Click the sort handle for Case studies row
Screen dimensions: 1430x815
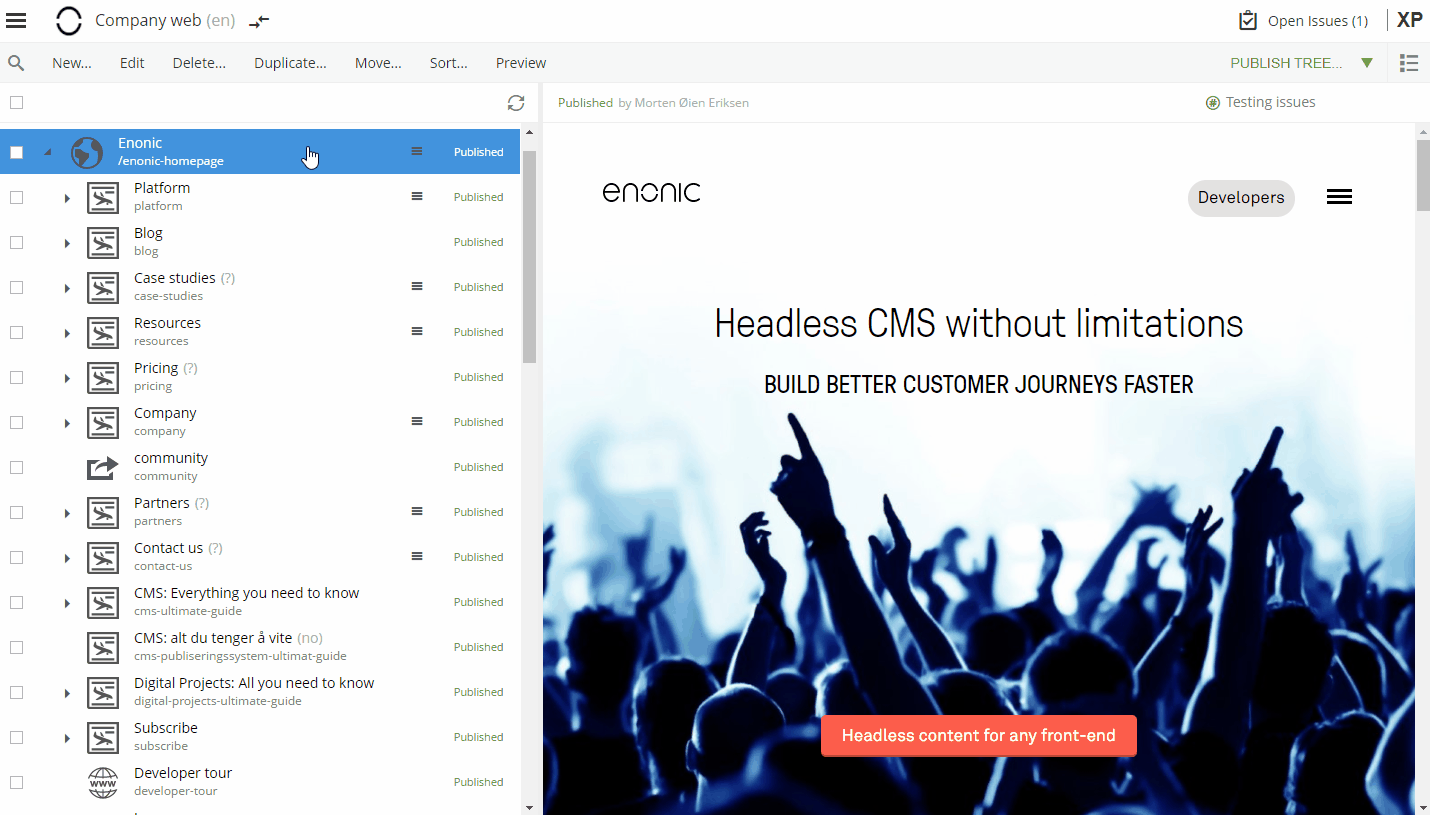pos(417,286)
